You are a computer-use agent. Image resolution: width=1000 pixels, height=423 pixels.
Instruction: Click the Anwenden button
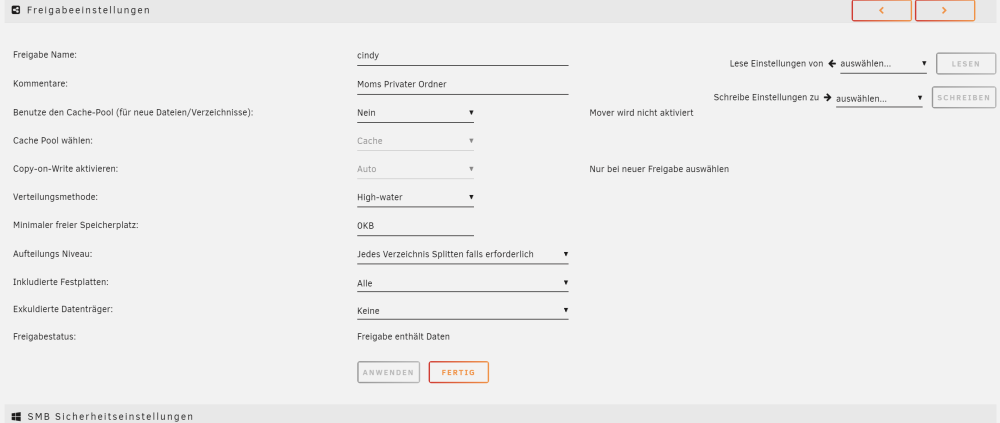click(x=388, y=372)
